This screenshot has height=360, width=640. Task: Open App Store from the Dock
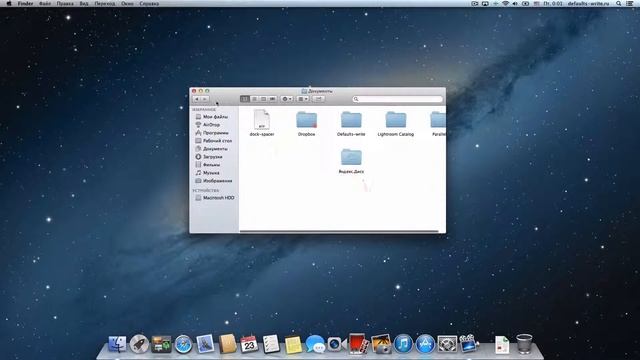click(425, 344)
